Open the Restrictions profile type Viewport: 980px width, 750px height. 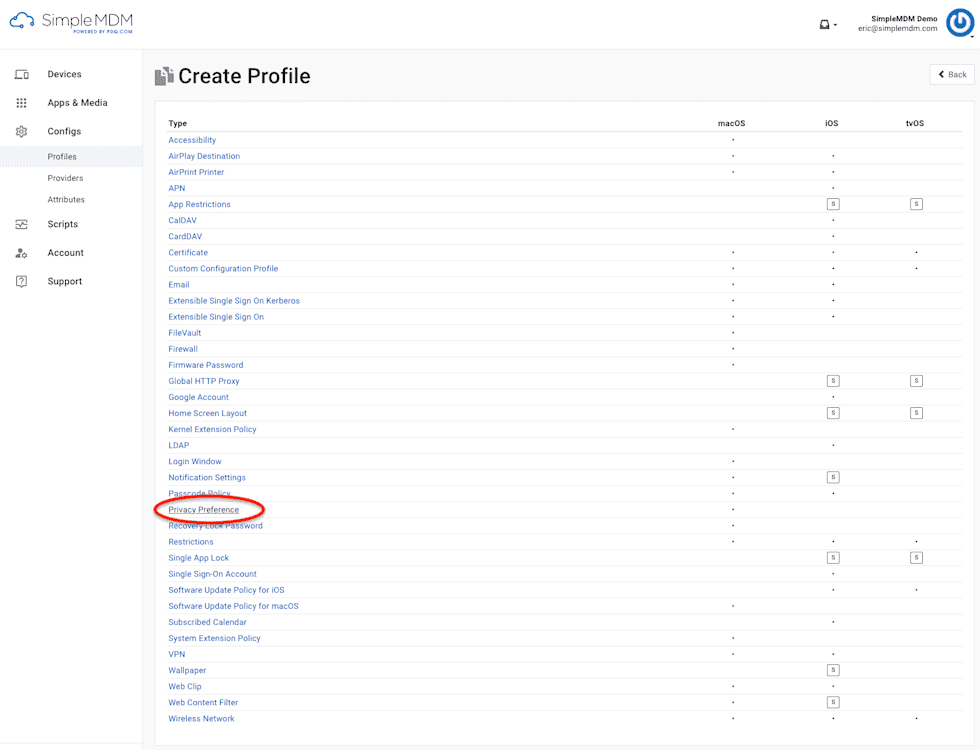190,541
